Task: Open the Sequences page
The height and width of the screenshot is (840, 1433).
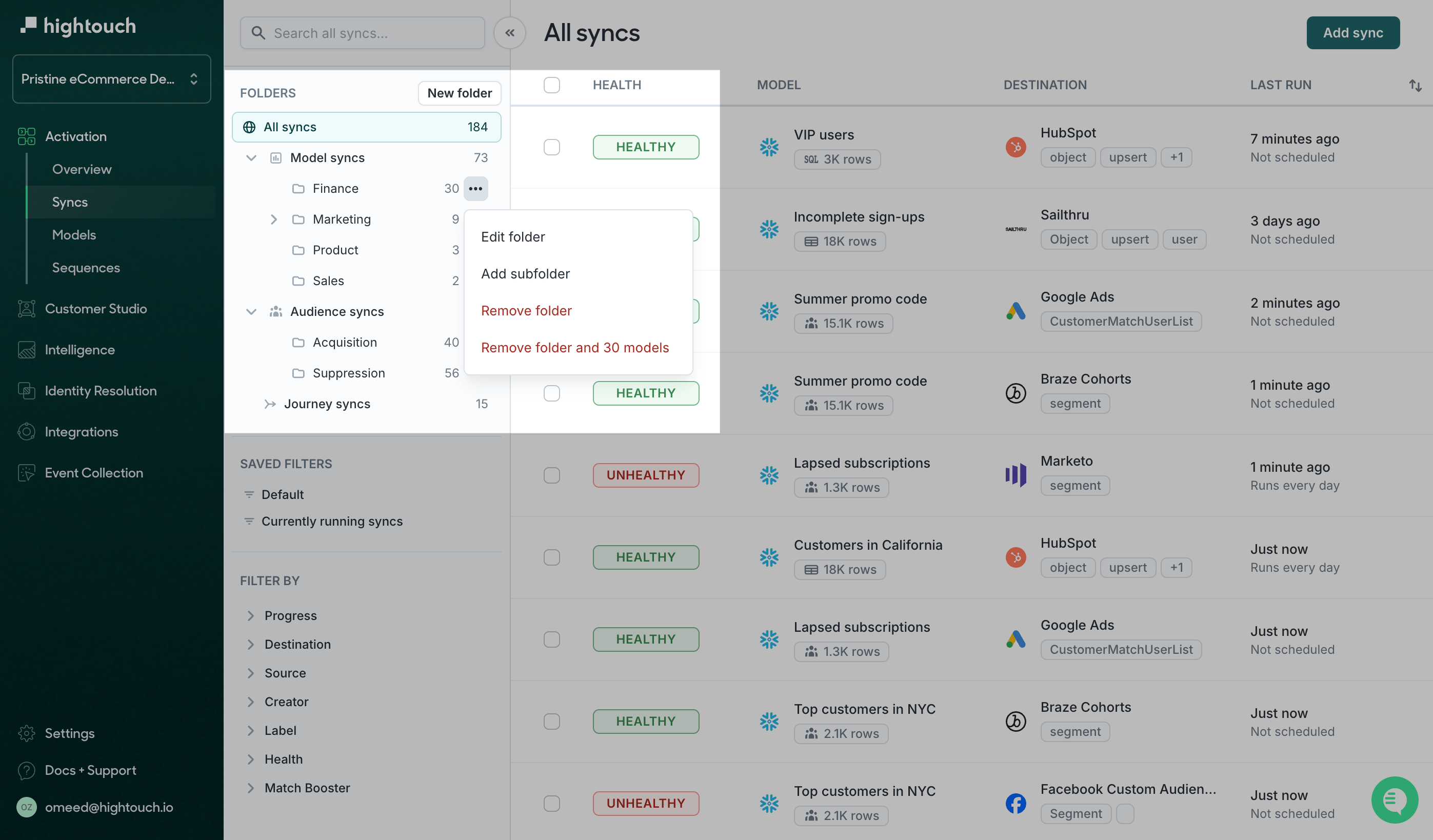Action: point(86,268)
